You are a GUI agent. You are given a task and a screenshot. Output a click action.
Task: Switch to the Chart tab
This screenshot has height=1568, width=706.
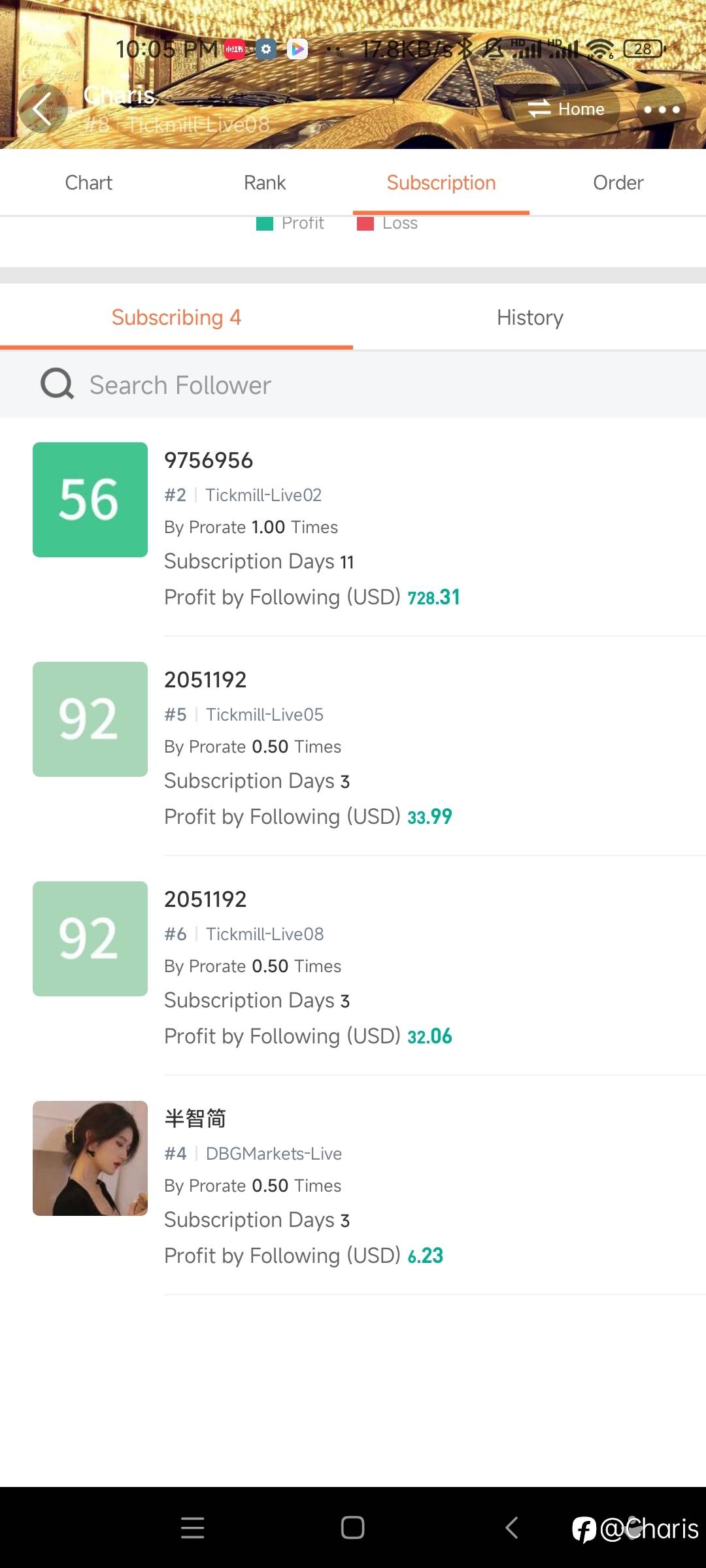[x=88, y=183]
